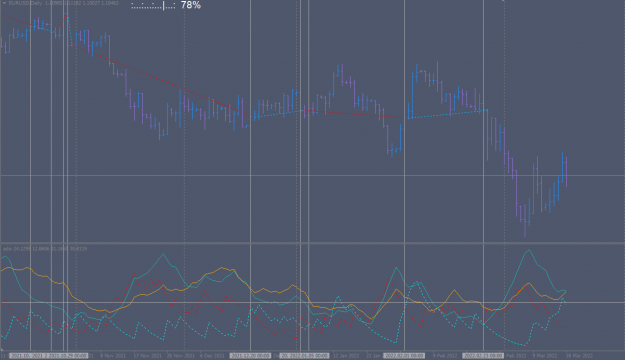The width and height of the screenshot is (625, 360).
Task: Click the 9 Feb 2022 time axis label
Action: [445, 356]
